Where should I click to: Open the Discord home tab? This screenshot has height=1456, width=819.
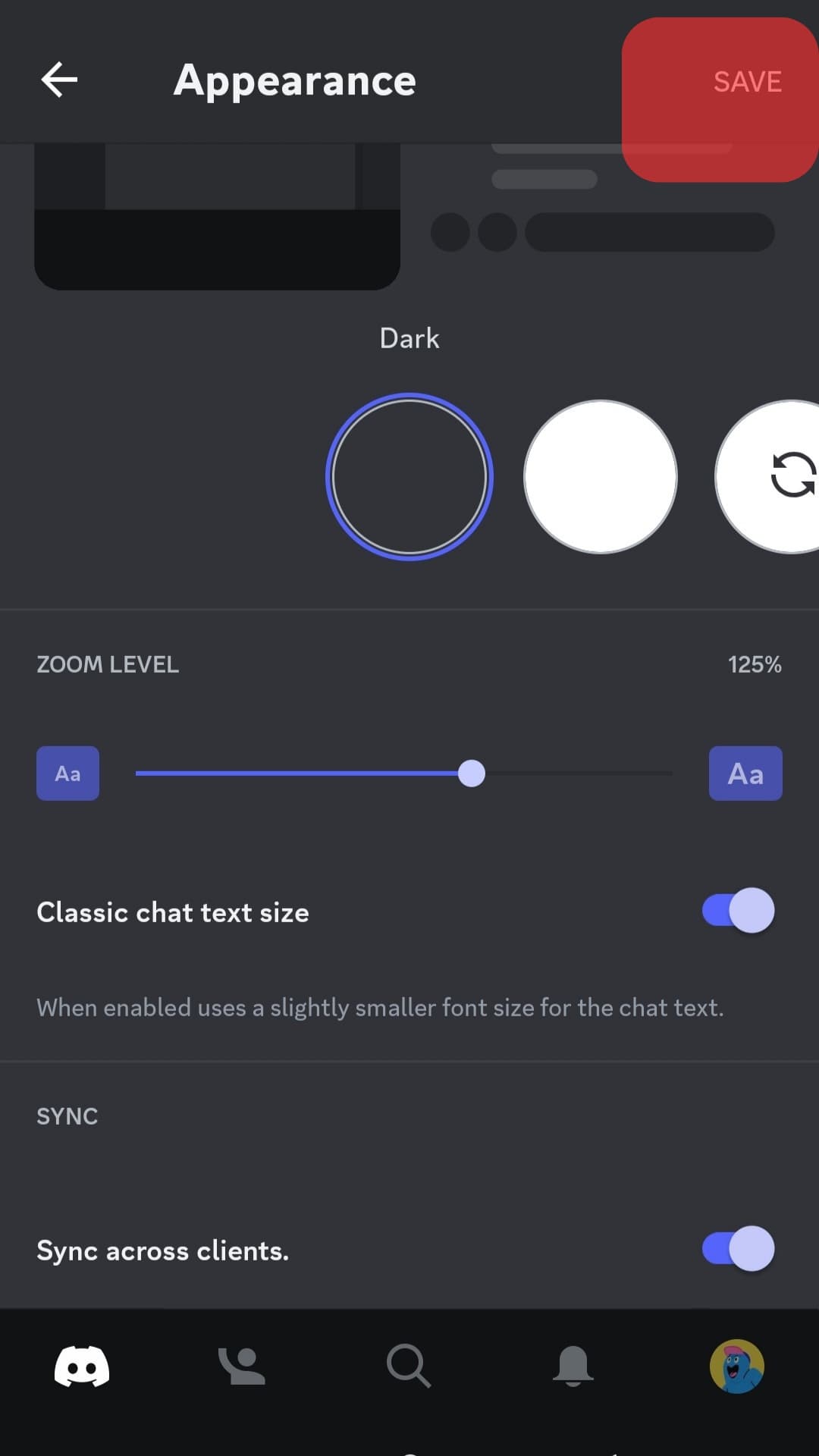[82, 1367]
